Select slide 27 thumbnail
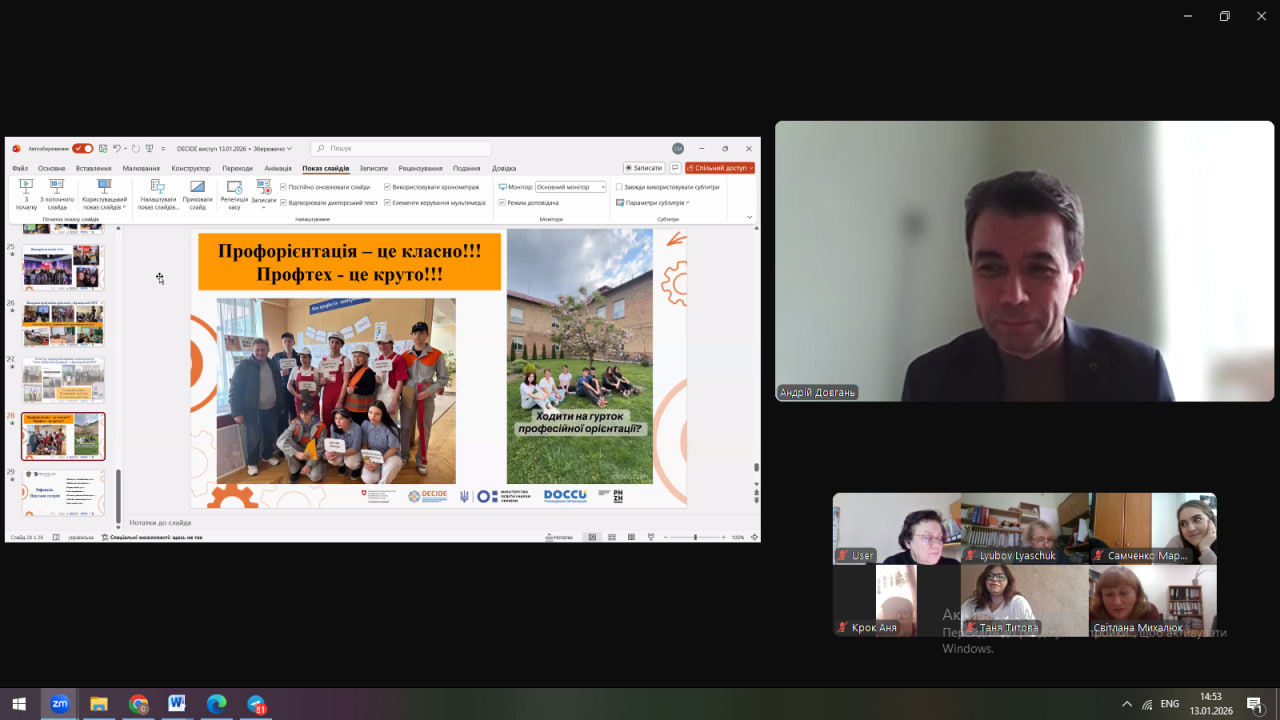 pos(63,380)
